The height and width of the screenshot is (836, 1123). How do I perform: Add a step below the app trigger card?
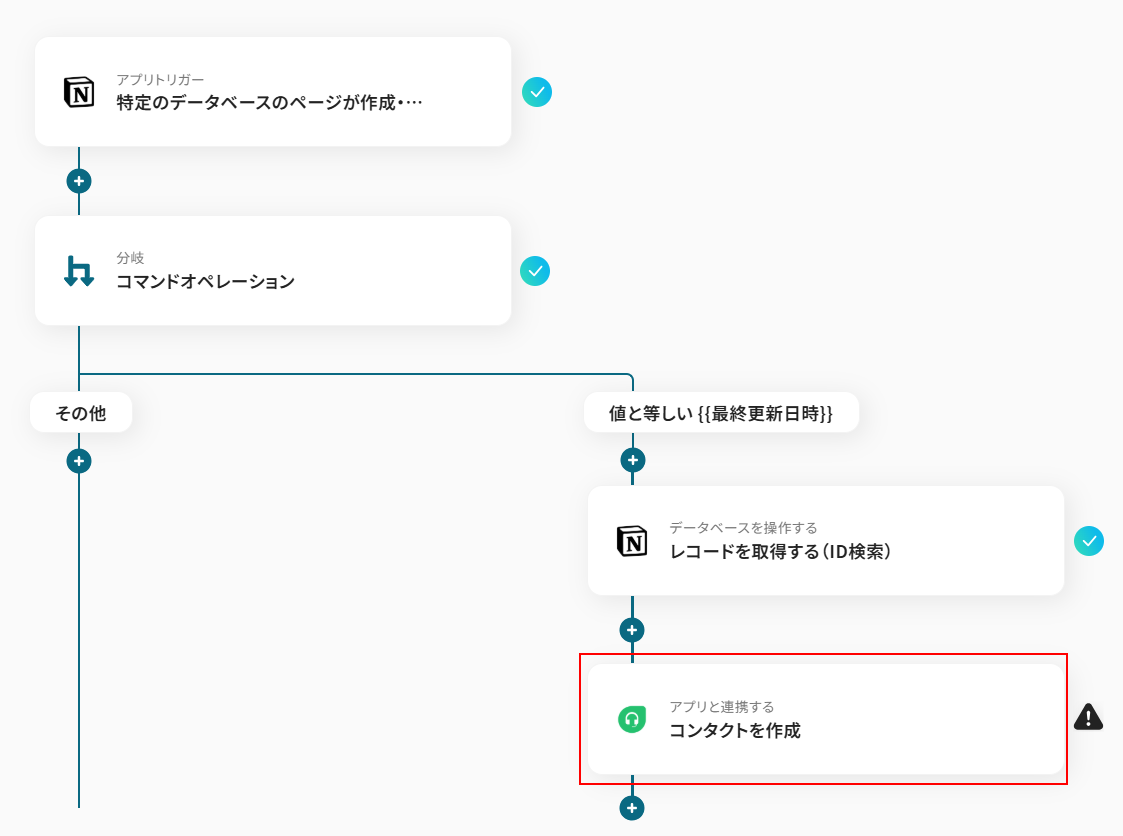pyautogui.click(x=79, y=181)
